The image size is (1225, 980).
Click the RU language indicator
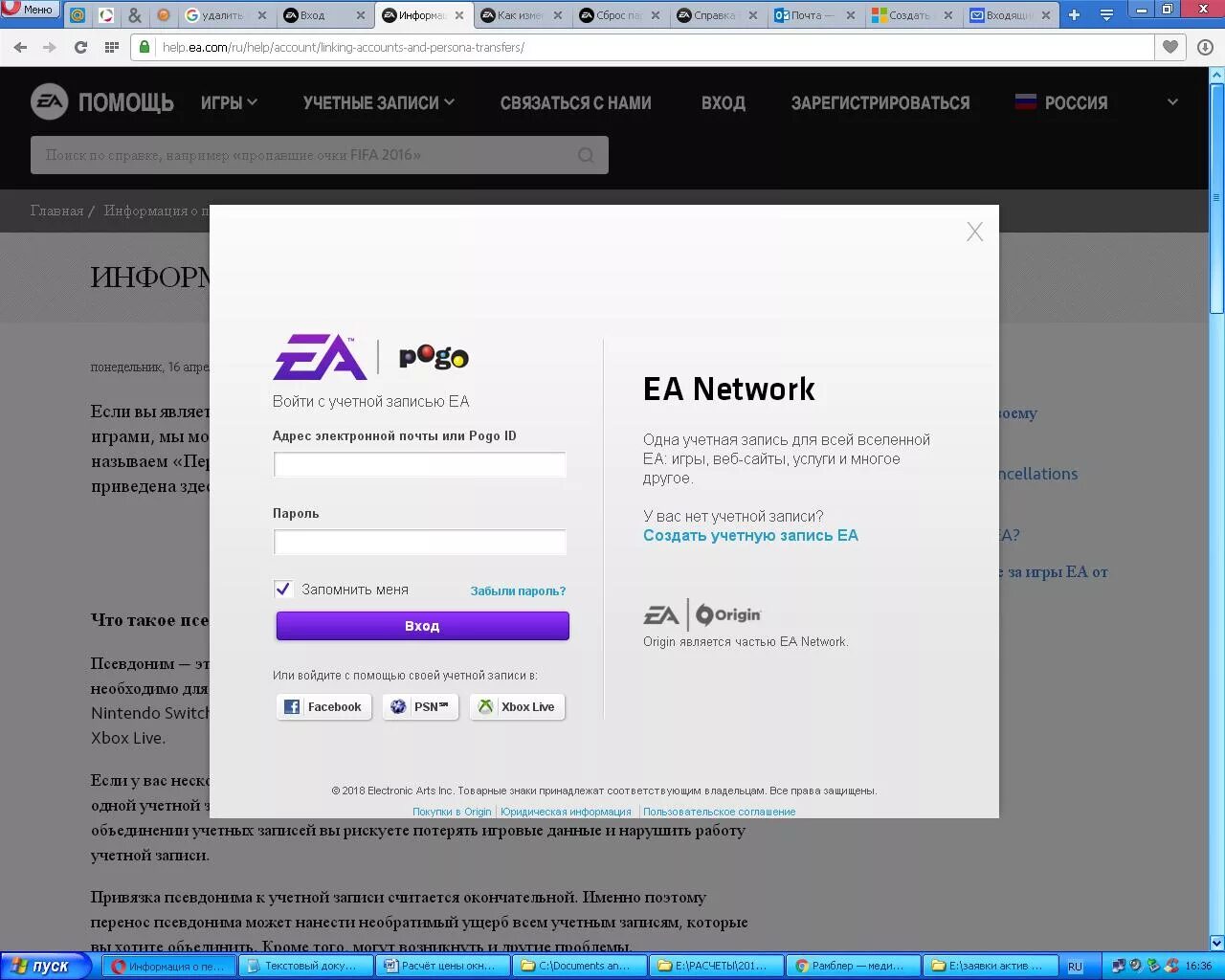point(1075,967)
